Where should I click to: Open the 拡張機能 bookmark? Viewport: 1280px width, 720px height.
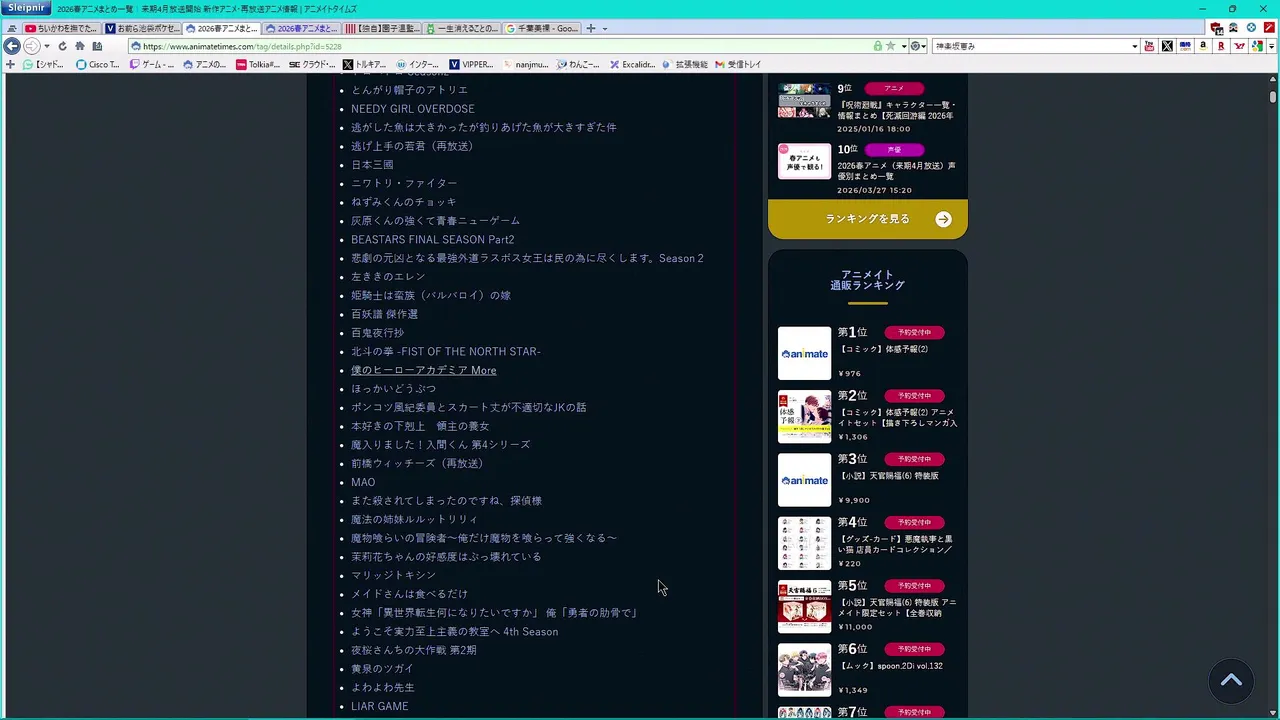pyautogui.click(x=685, y=64)
